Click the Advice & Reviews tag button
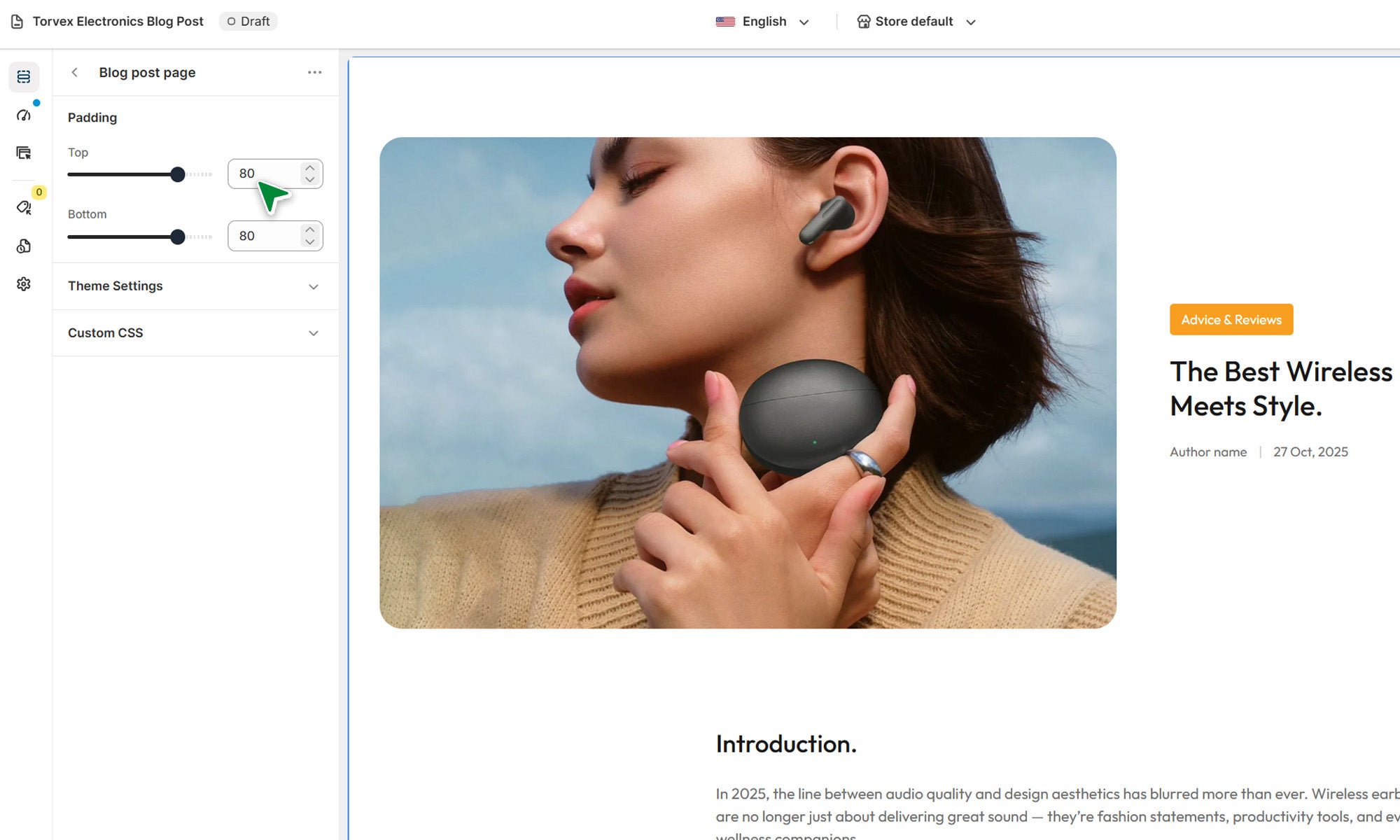This screenshot has height=840, width=1400. (x=1231, y=320)
